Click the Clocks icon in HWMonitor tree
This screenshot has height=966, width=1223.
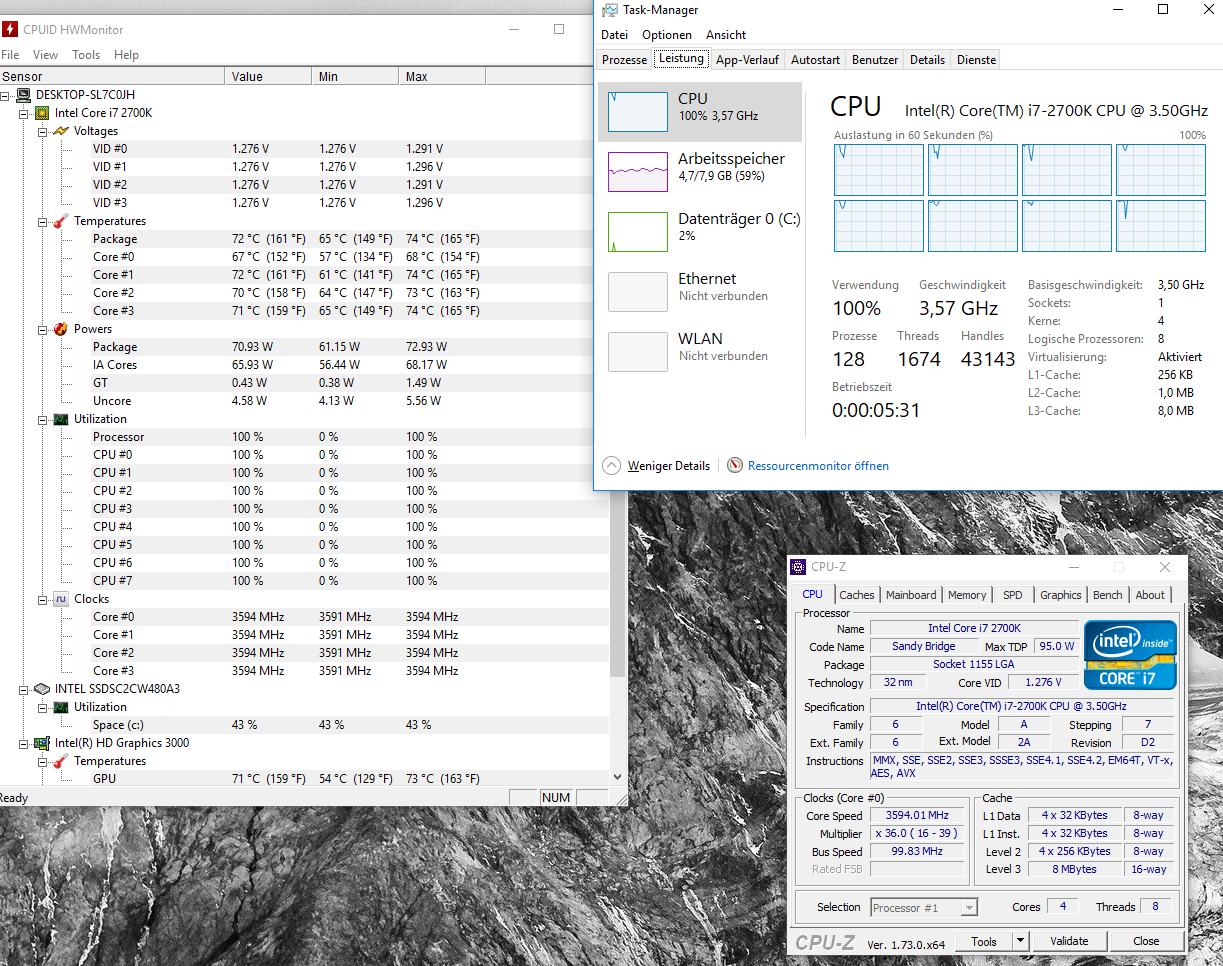(61, 599)
